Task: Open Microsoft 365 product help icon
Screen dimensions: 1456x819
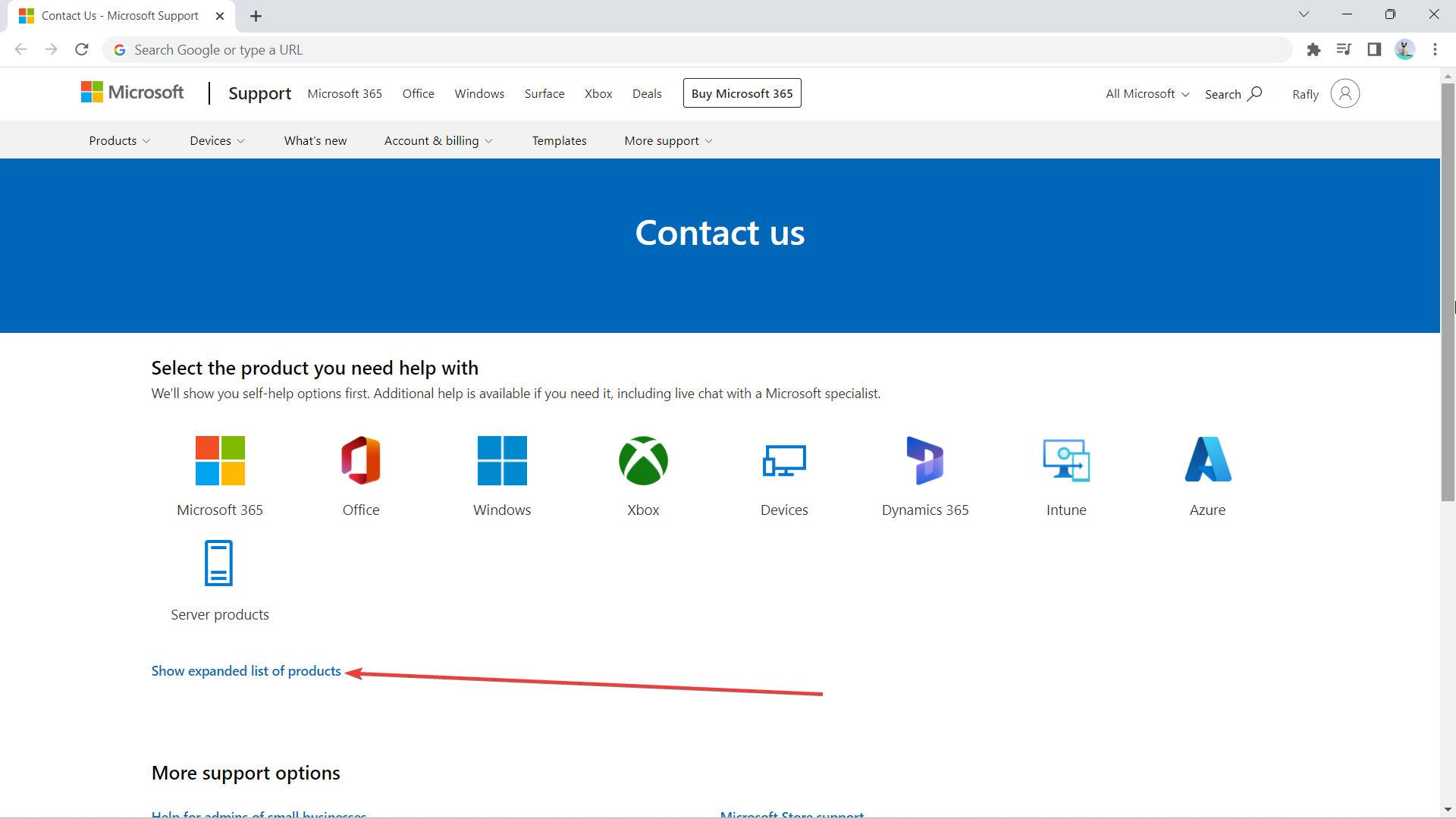Action: (220, 460)
